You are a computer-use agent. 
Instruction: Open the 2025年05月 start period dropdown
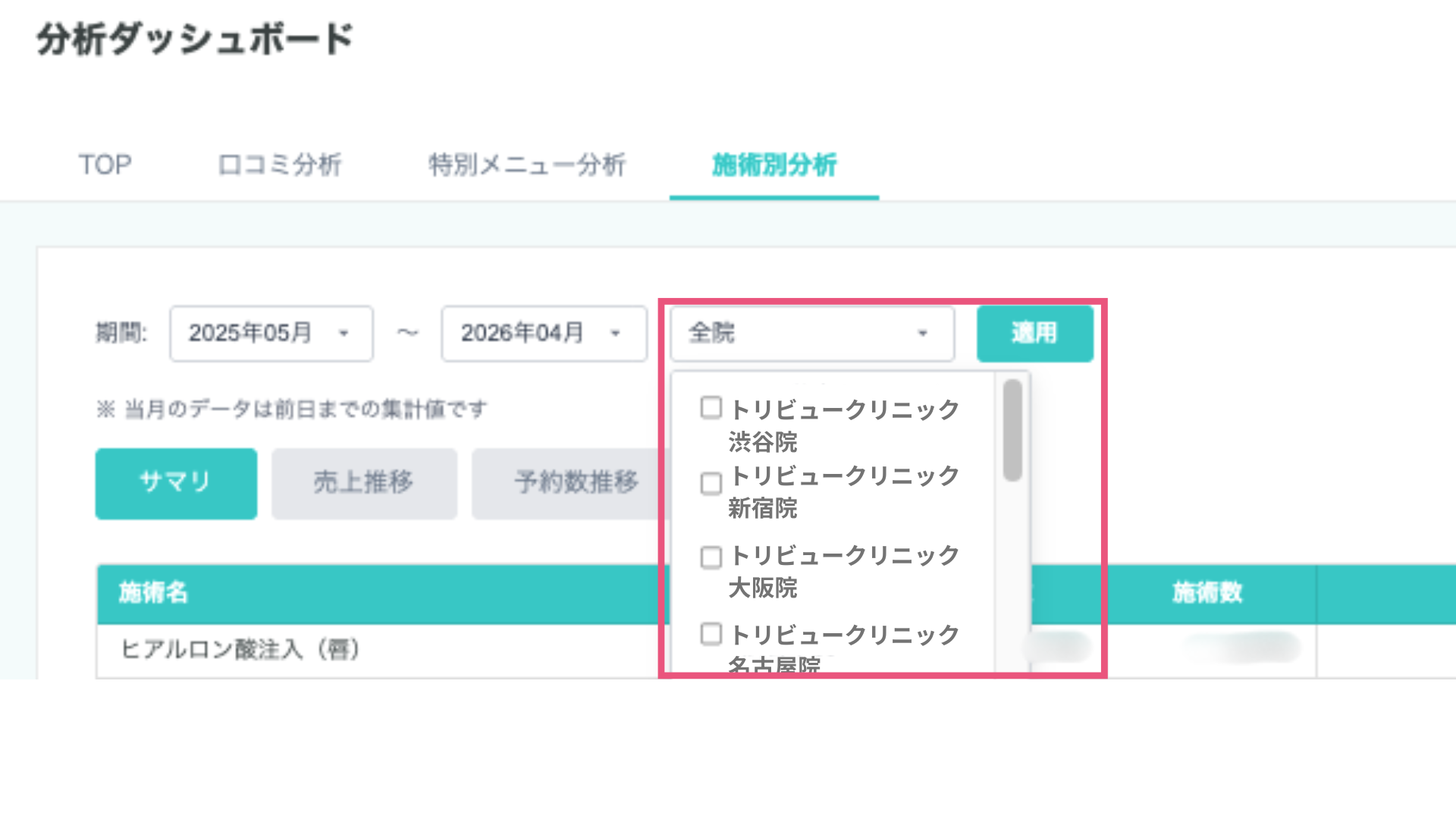(x=271, y=334)
